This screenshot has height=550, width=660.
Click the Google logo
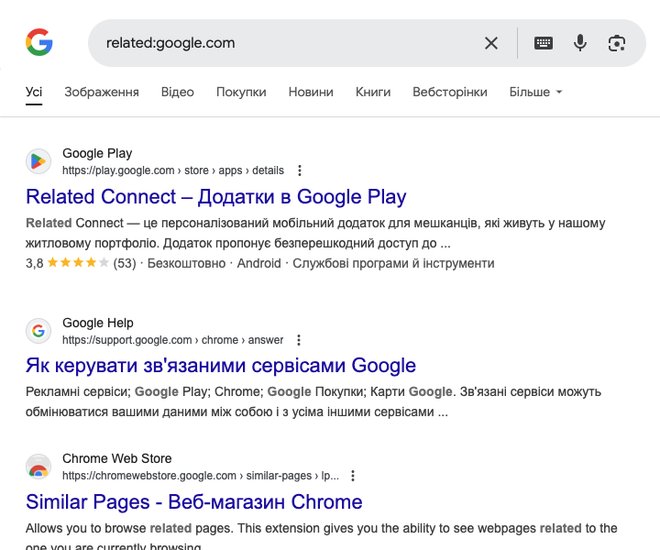click(x=39, y=42)
